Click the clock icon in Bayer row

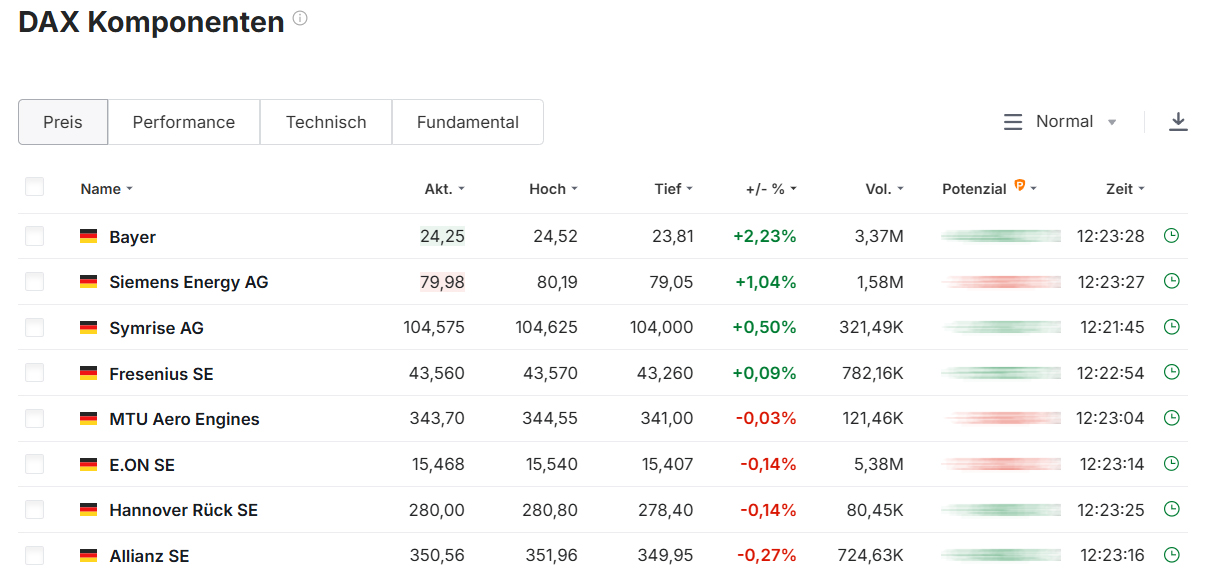[x=1172, y=236]
